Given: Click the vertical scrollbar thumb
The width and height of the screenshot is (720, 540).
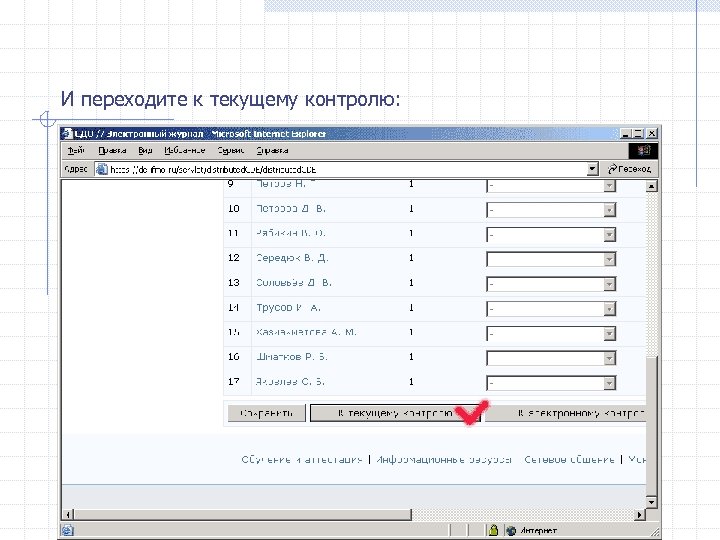Looking at the screenshot, I should (652, 426).
